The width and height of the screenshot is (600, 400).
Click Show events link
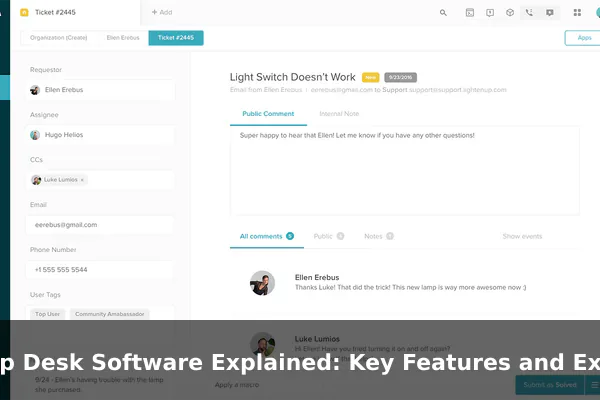point(522,236)
